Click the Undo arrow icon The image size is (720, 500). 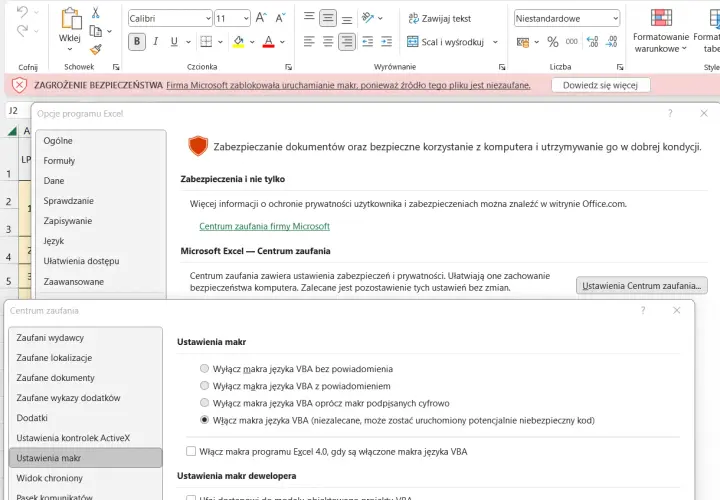coord(22,12)
